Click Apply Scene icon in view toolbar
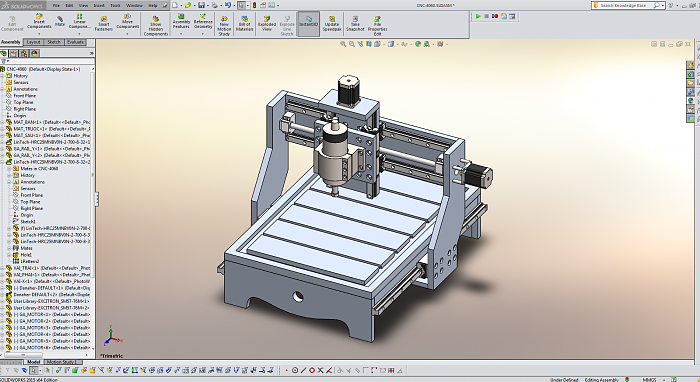The image size is (700, 382). tap(427, 44)
